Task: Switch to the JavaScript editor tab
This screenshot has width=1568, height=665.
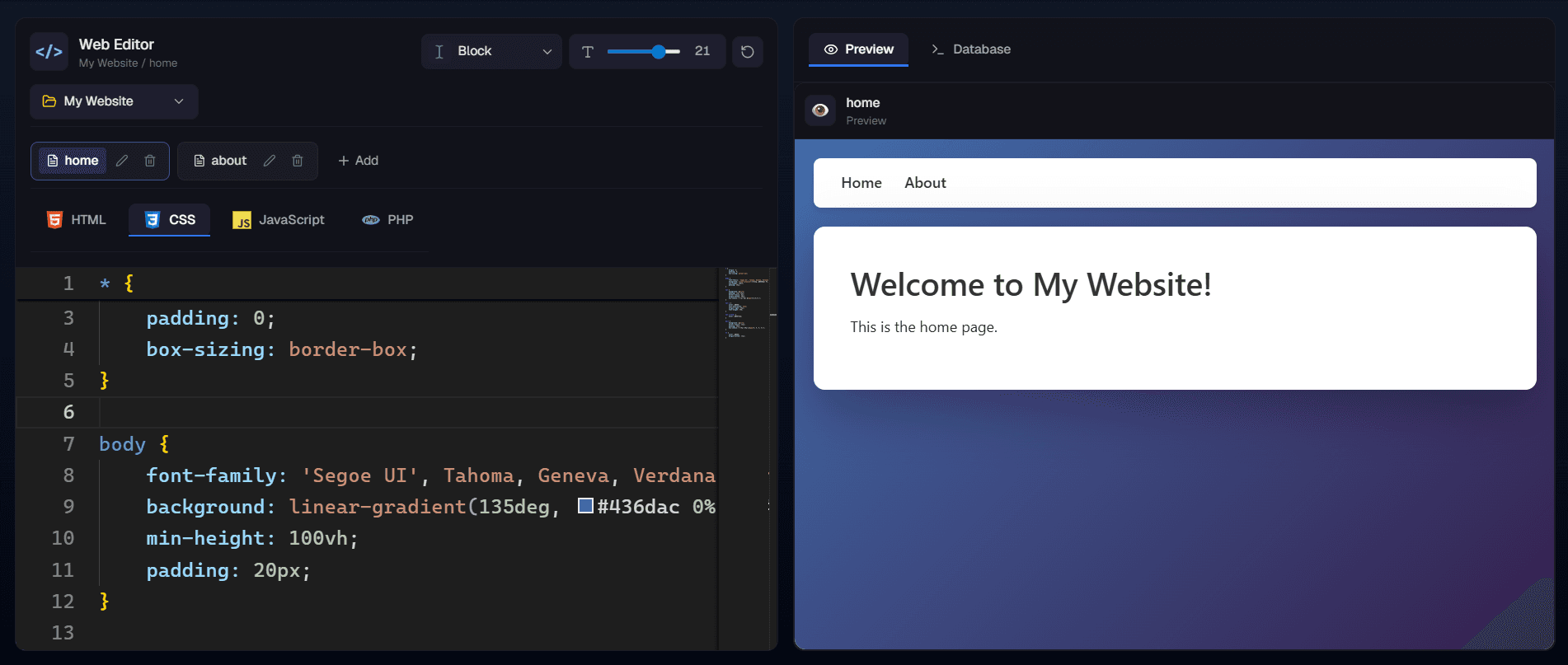Action: pyautogui.click(x=279, y=220)
